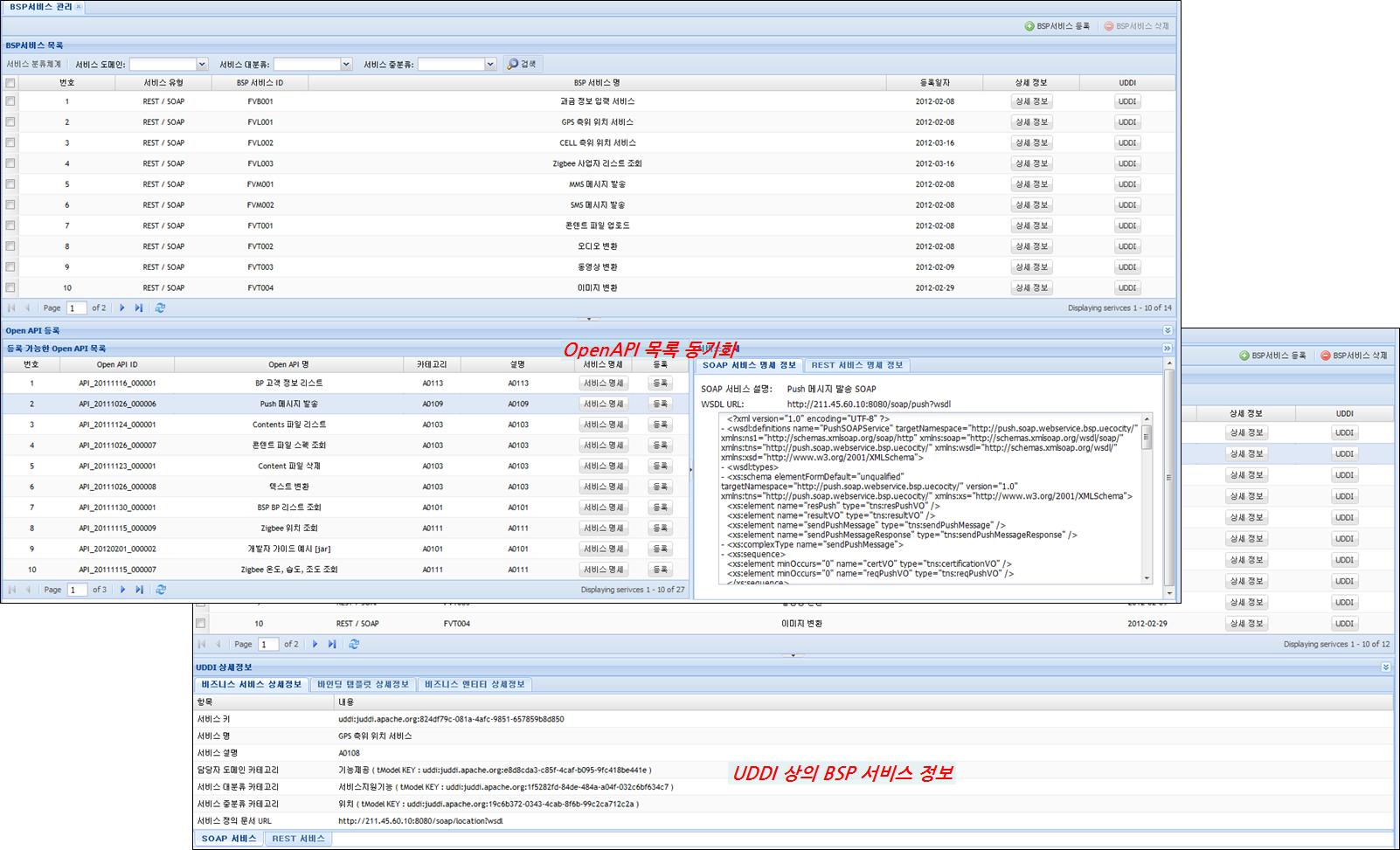
Task: Click 등록 button for BP 고객 정보 리스트
Action: 660,383
